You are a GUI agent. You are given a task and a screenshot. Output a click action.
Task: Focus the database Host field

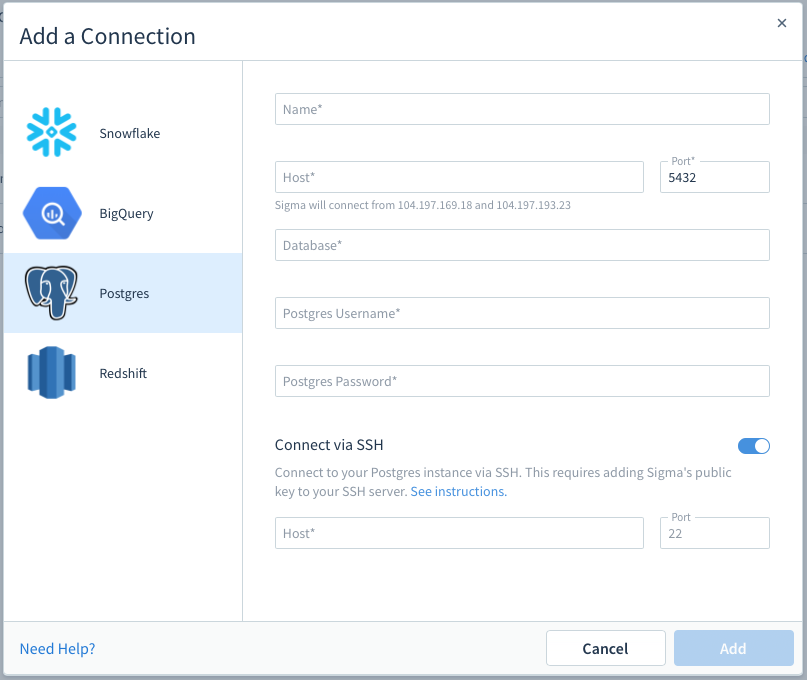459,177
